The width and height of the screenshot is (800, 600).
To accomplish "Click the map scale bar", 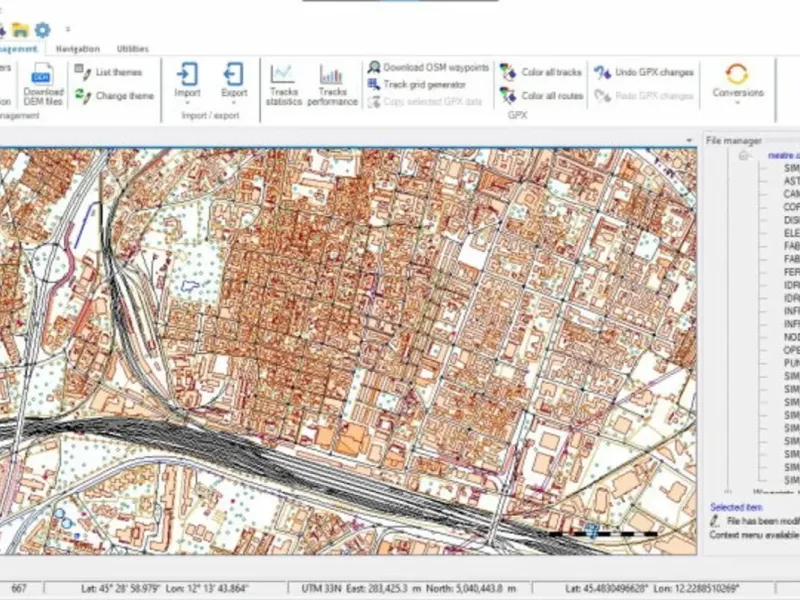I will (x=603, y=534).
